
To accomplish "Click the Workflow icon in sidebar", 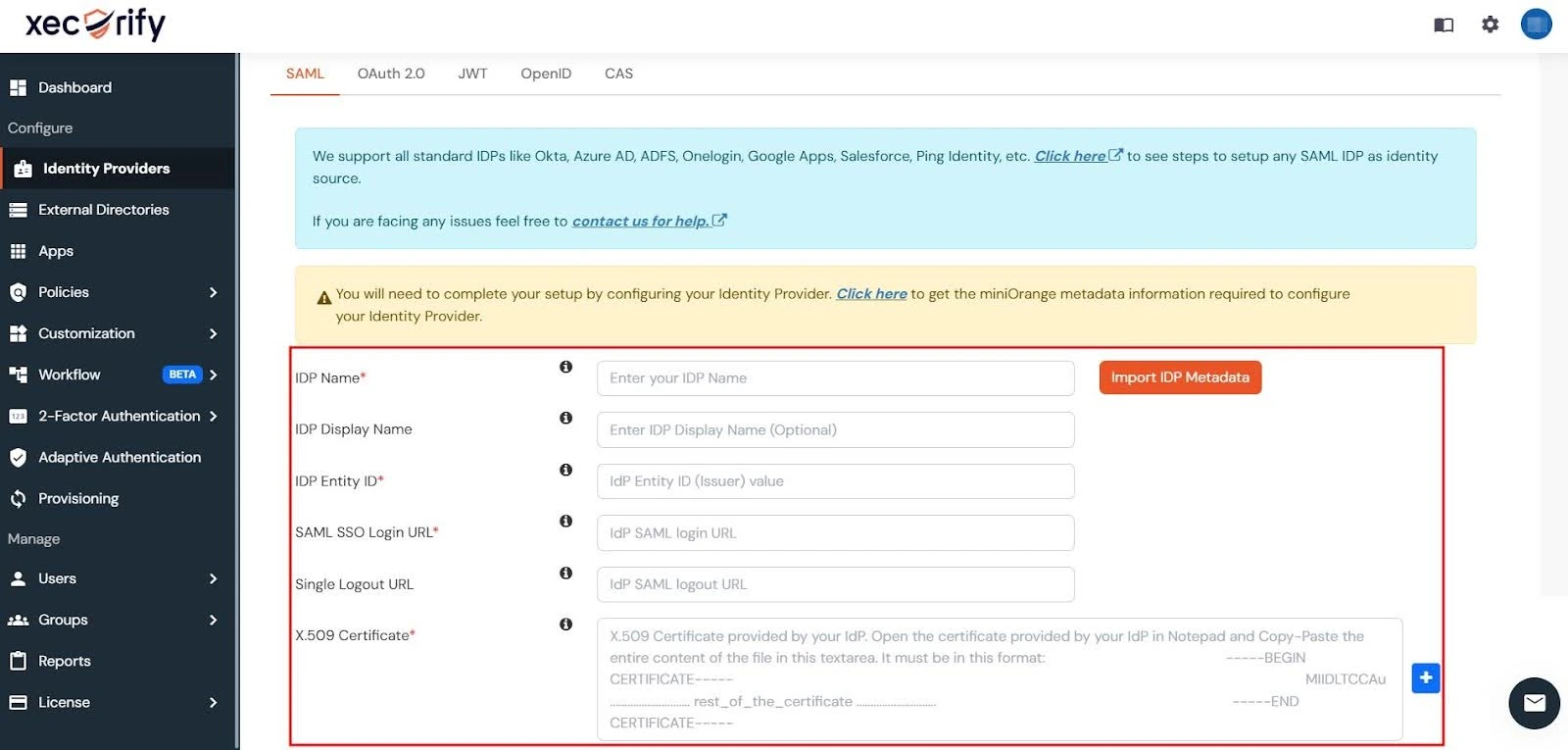I will pos(18,375).
